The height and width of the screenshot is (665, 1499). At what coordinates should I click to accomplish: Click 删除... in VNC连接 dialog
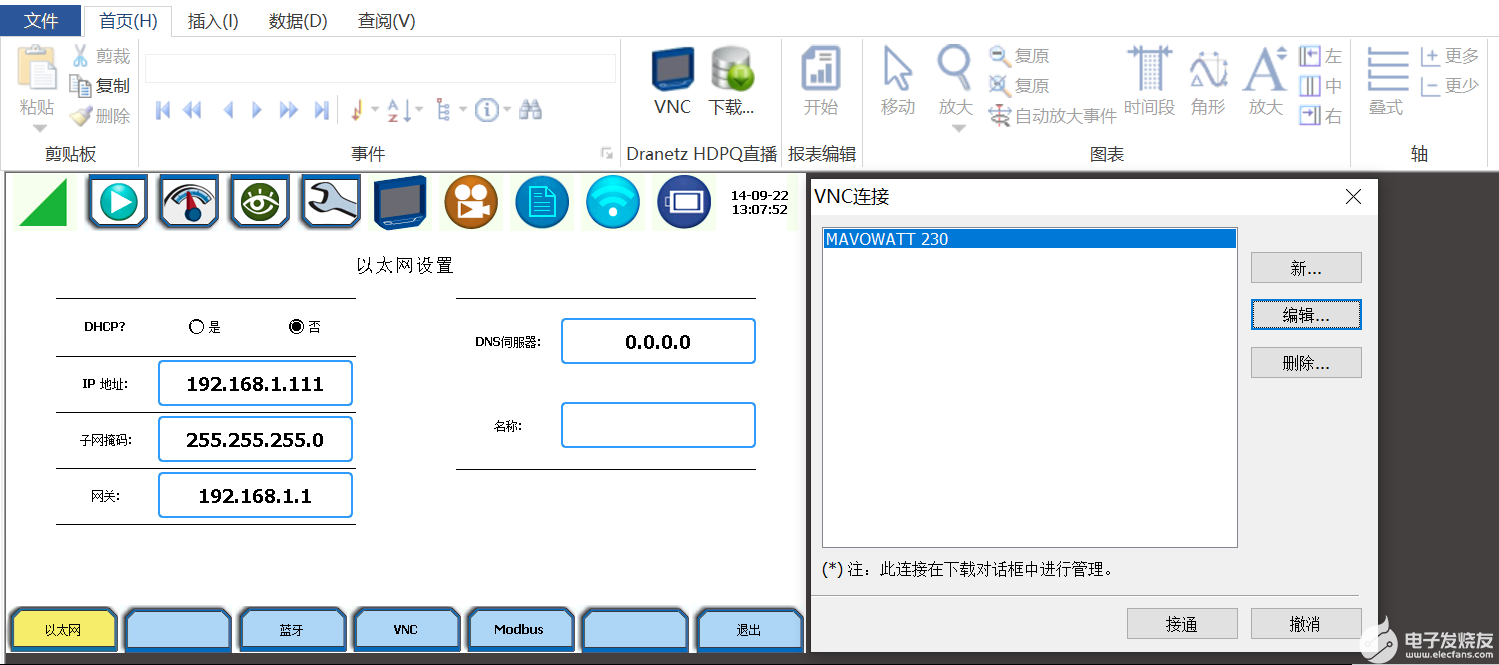pos(1306,363)
